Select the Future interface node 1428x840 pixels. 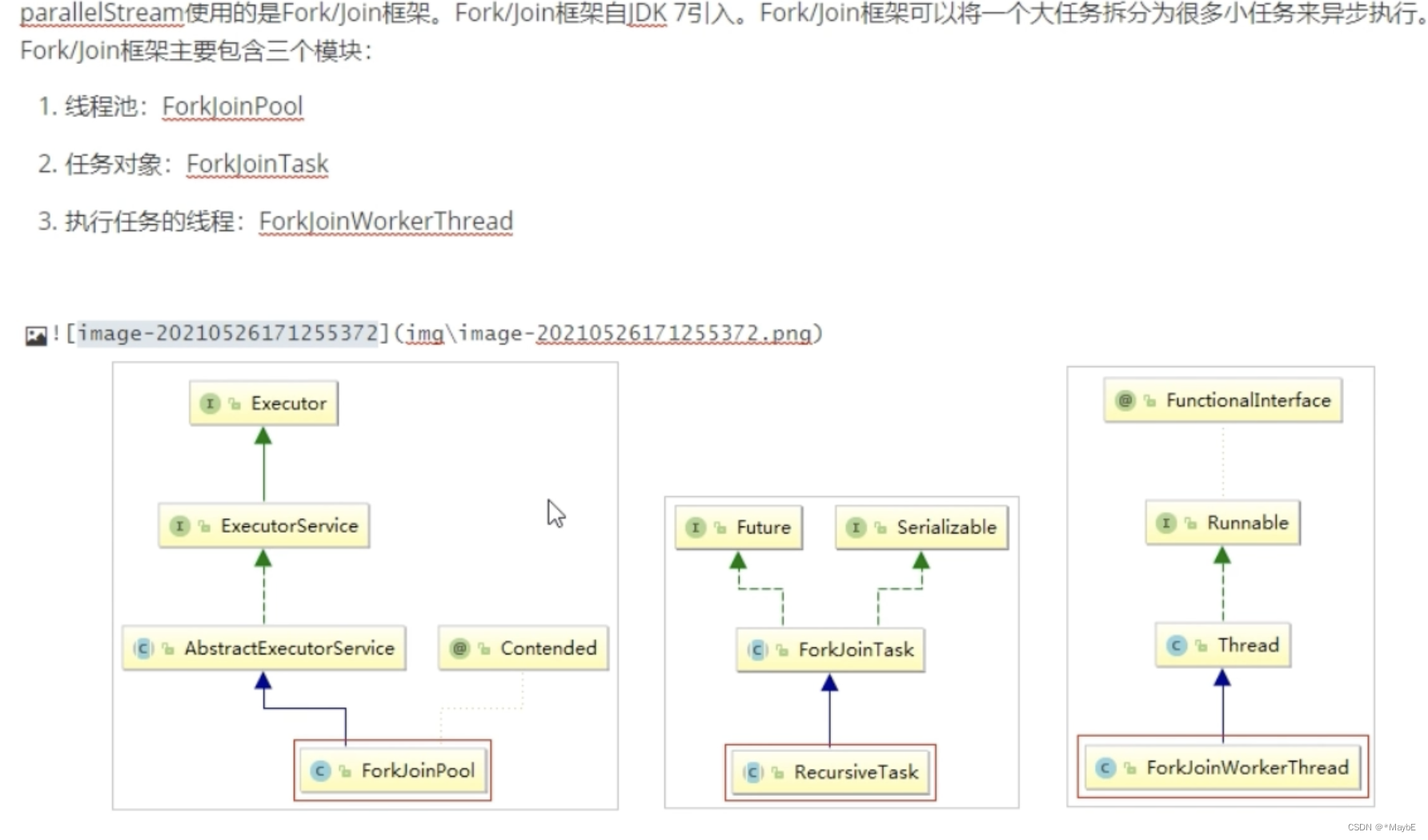[738, 527]
